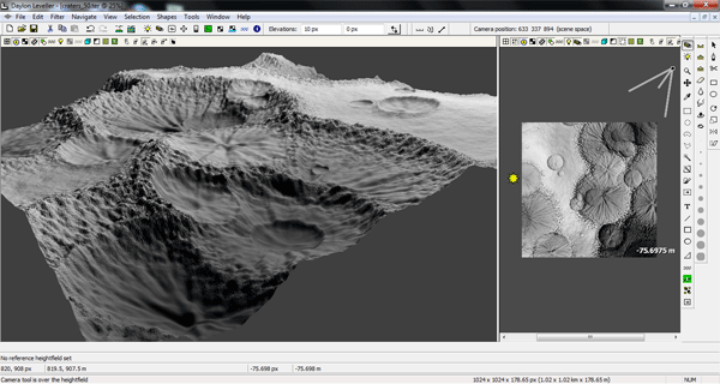The width and height of the screenshot is (720, 384).
Task: Toggle cyan cube in 3D view toolbar
Action: [x=87, y=42]
